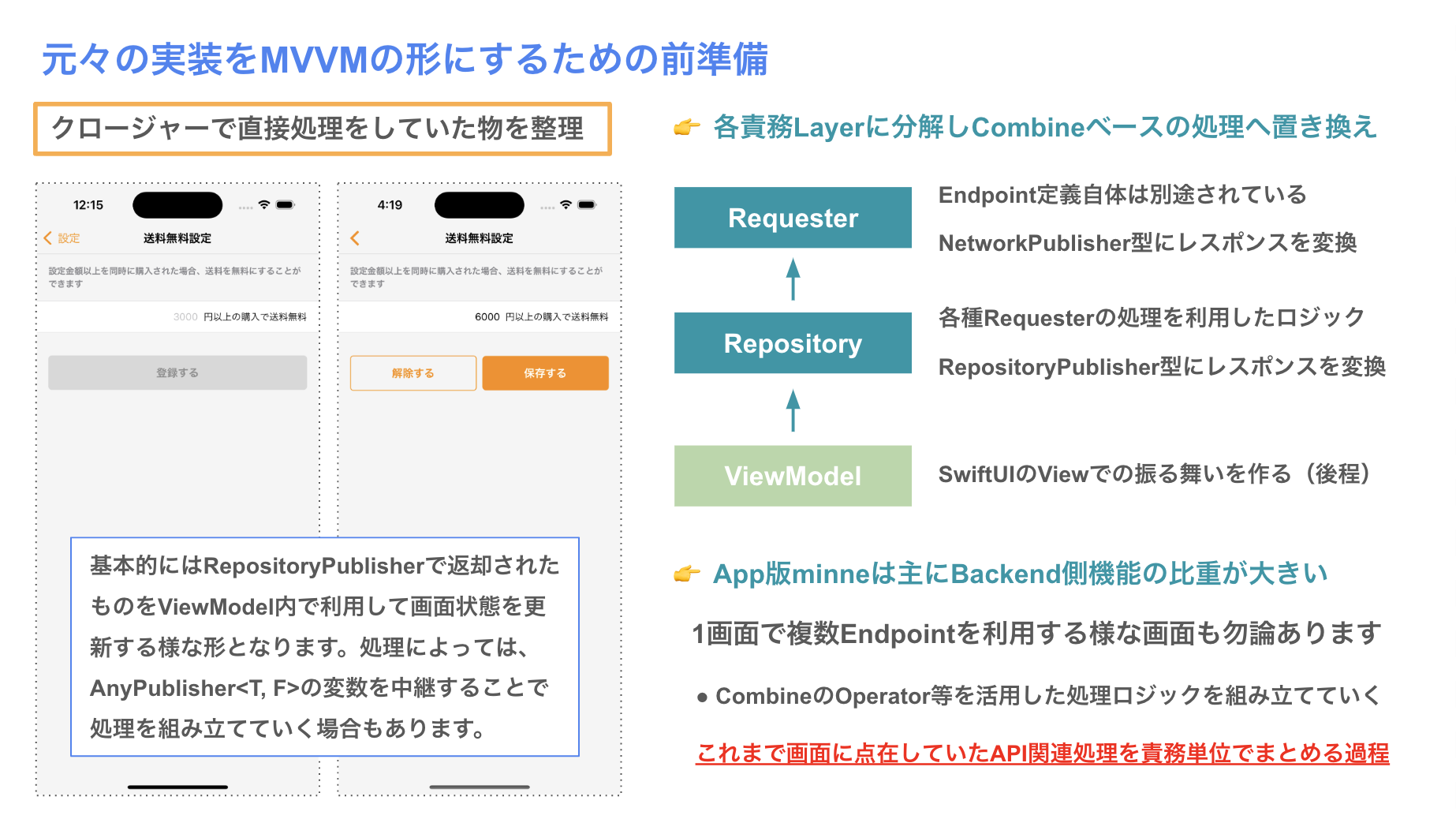
Task: Tap the cellular signal icon in left status bar
Action: tap(246, 208)
